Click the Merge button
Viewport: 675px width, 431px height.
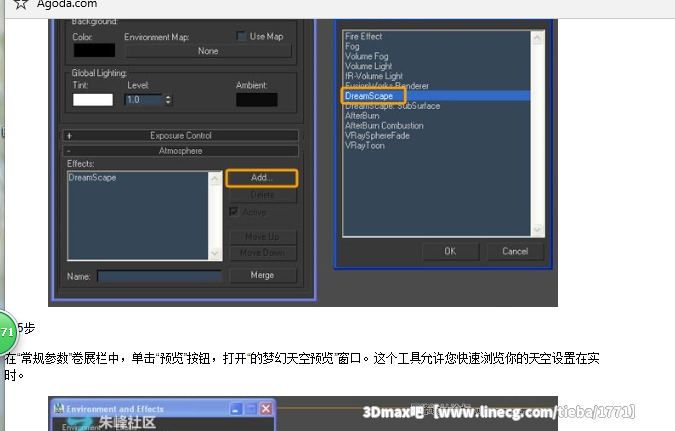click(262, 275)
